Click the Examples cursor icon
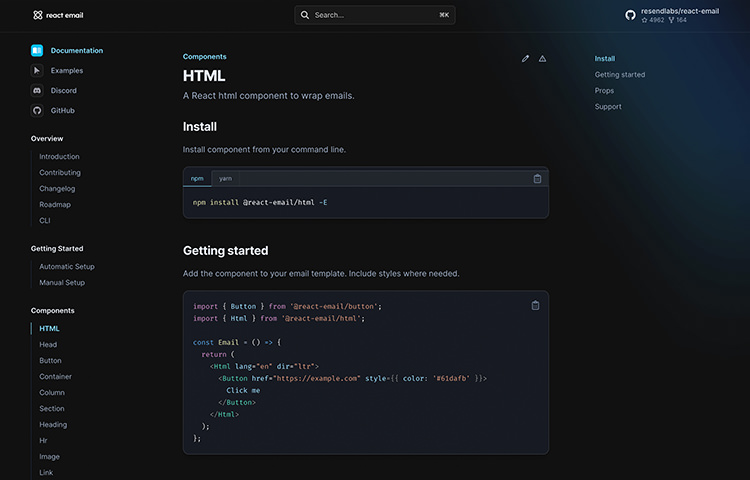Image resolution: width=750 pixels, height=480 pixels. click(37, 70)
